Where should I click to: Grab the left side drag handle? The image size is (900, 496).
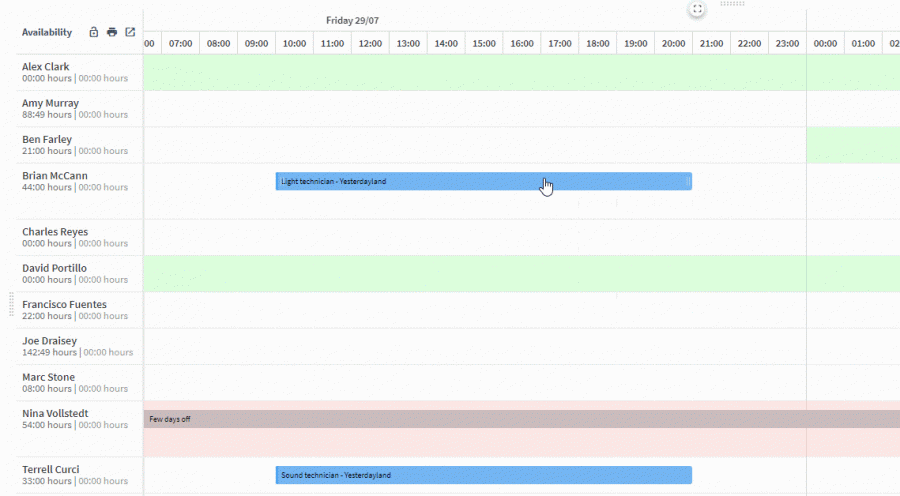[11, 304]
